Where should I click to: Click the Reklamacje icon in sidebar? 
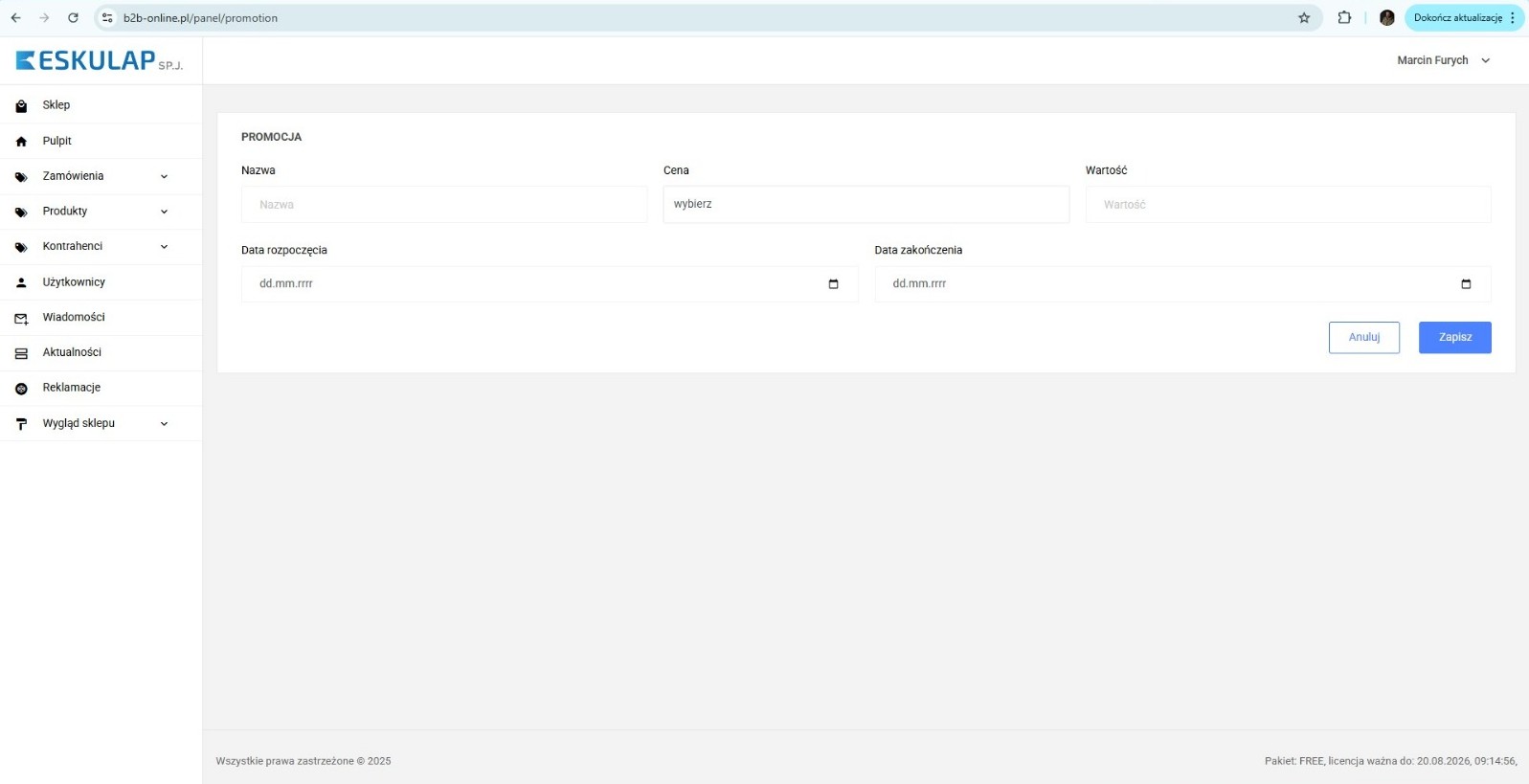pyautogui.click(x=21, y=389)
